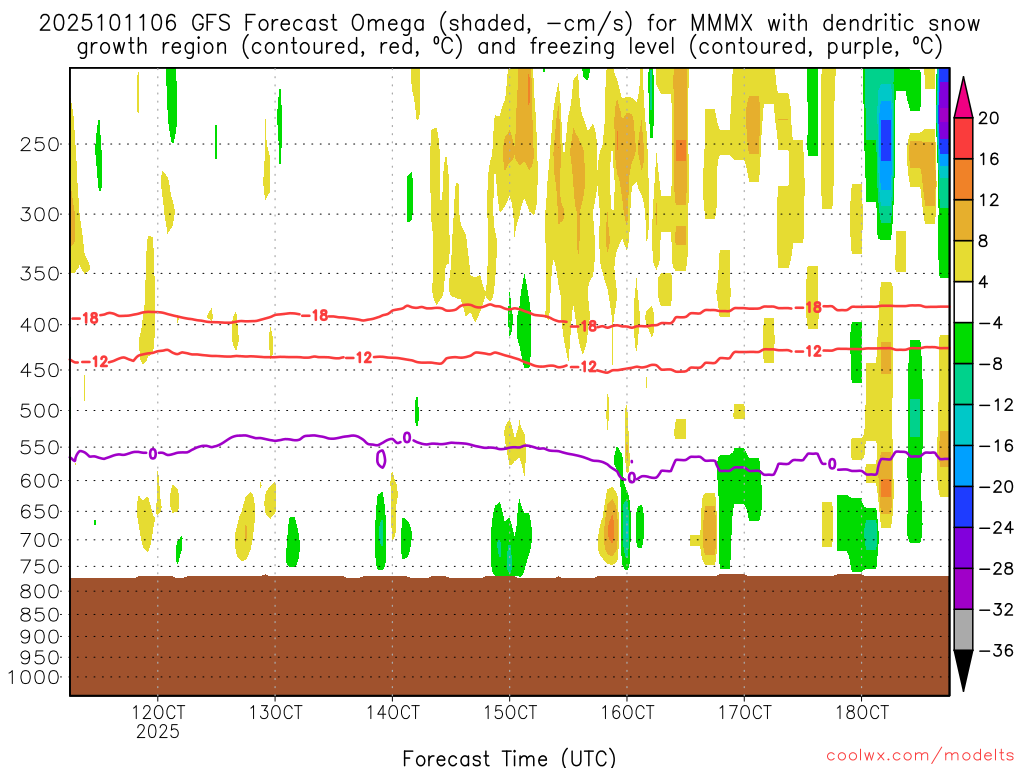
Task: Click the 160CT time axis label
Action: [x=627, y=712]
